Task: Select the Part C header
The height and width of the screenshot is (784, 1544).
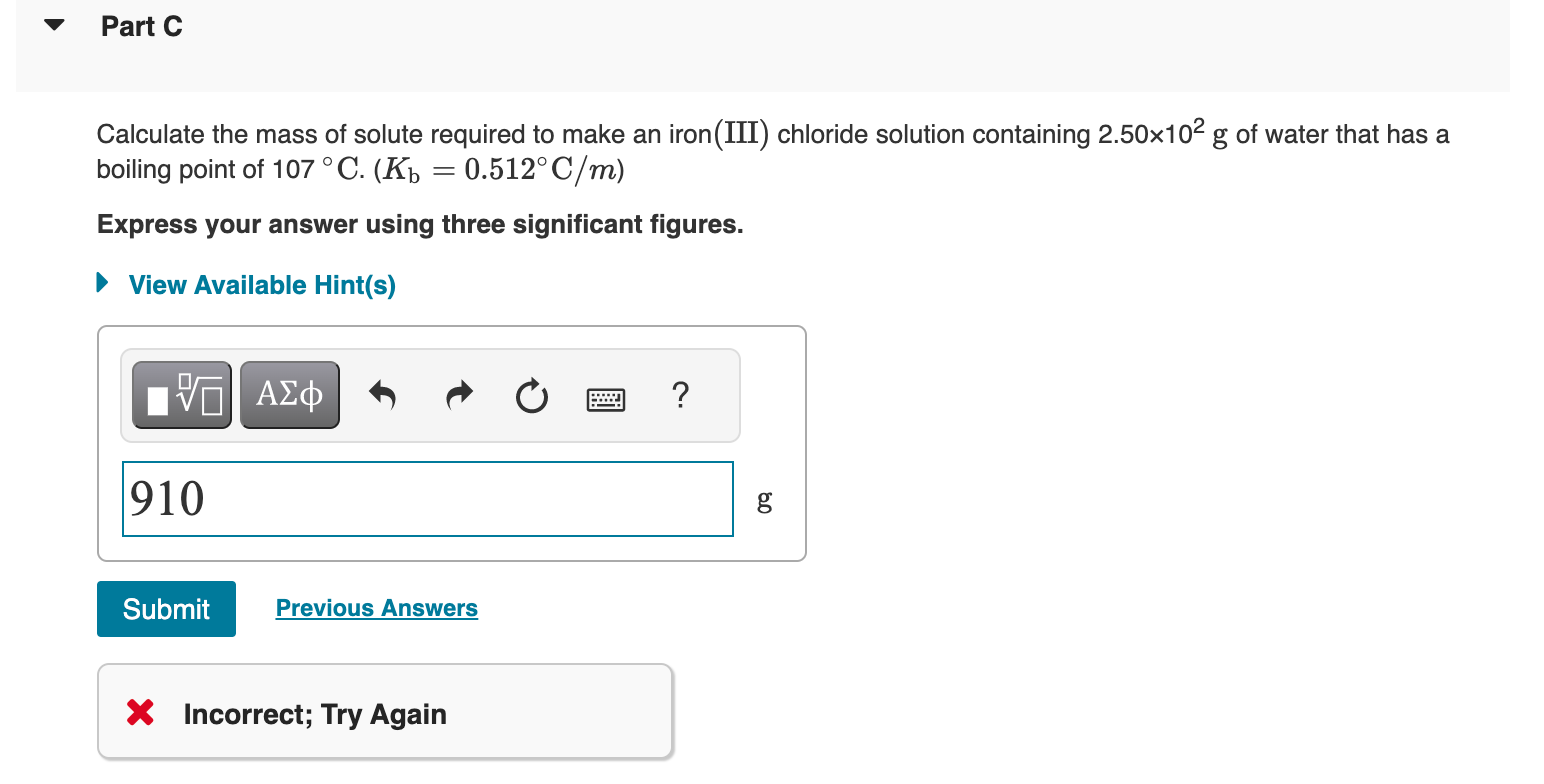Action: pos(141,26)
